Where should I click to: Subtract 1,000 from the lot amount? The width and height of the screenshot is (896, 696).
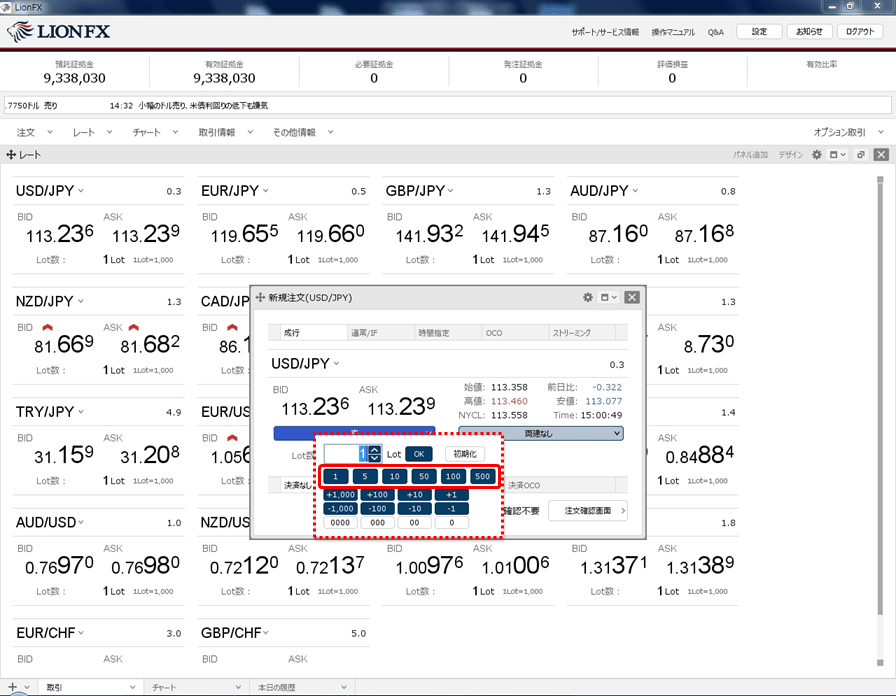click(x=341, y=509)
